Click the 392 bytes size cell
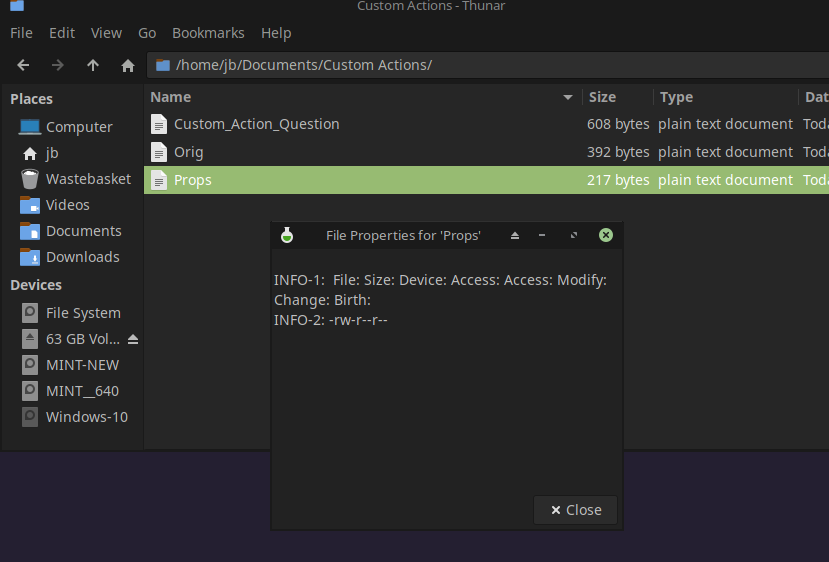Image resolution: width=829 pixels, height=562 pixels. (x=618, y=152)
